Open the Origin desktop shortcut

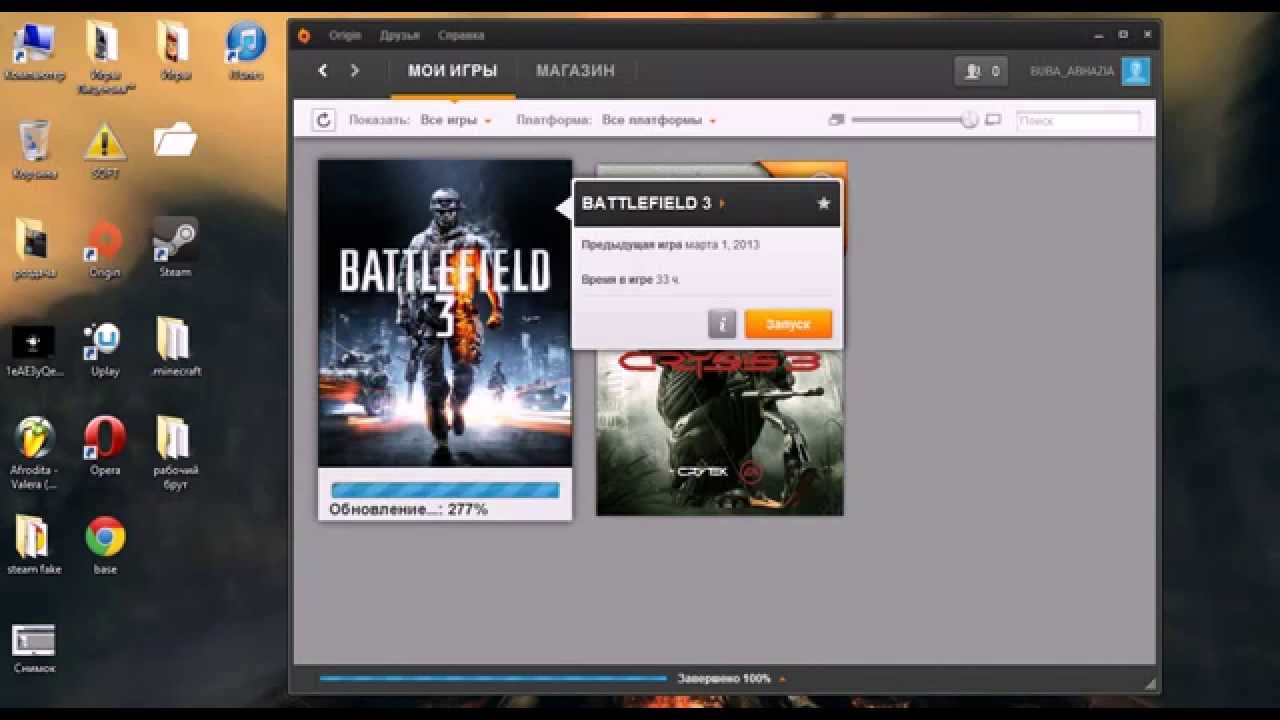tap(105, 248)
